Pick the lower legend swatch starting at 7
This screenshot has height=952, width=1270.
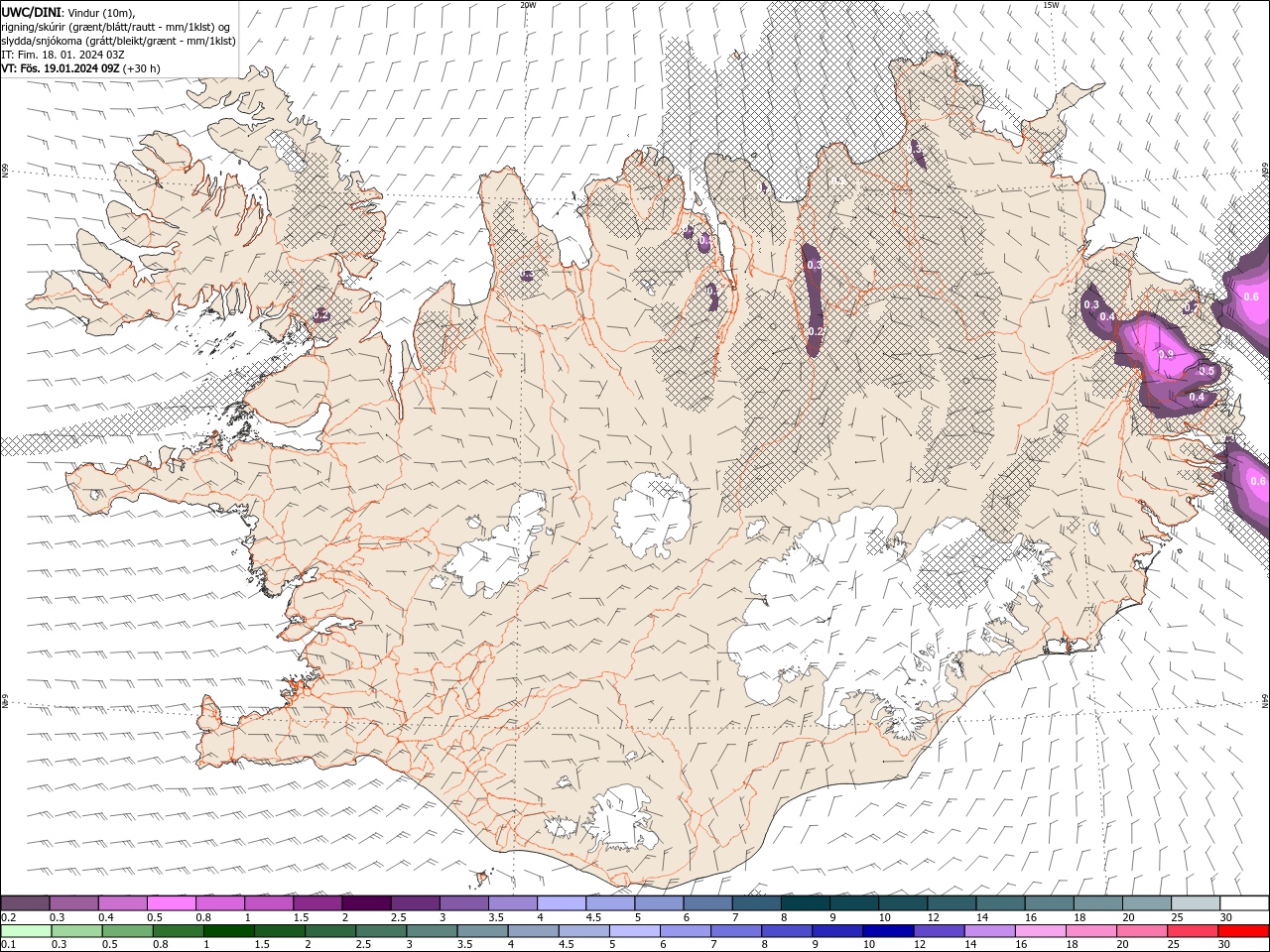(736, 930)
